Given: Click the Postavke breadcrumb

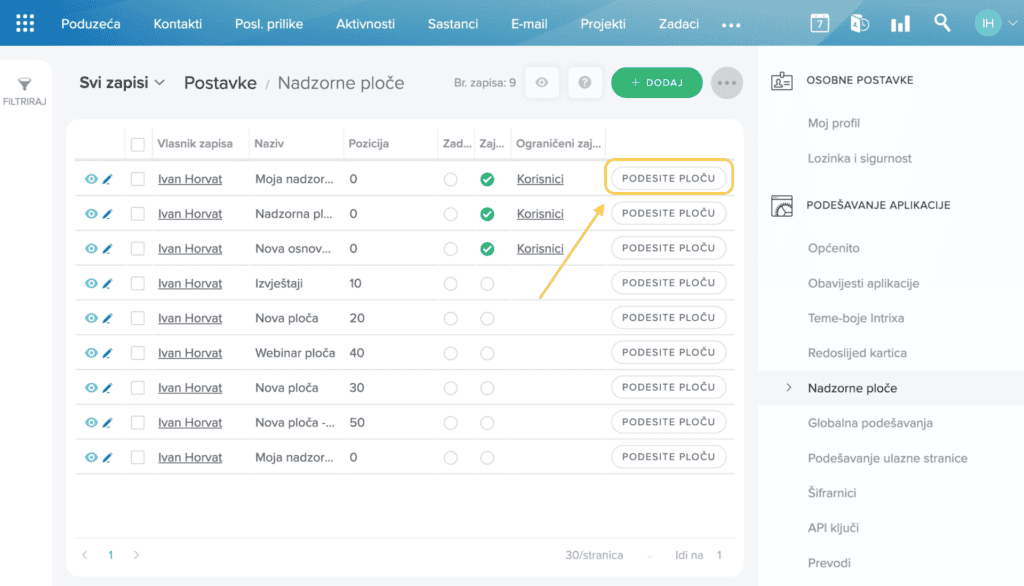Looking at the screenshot, I should (220, 83).
